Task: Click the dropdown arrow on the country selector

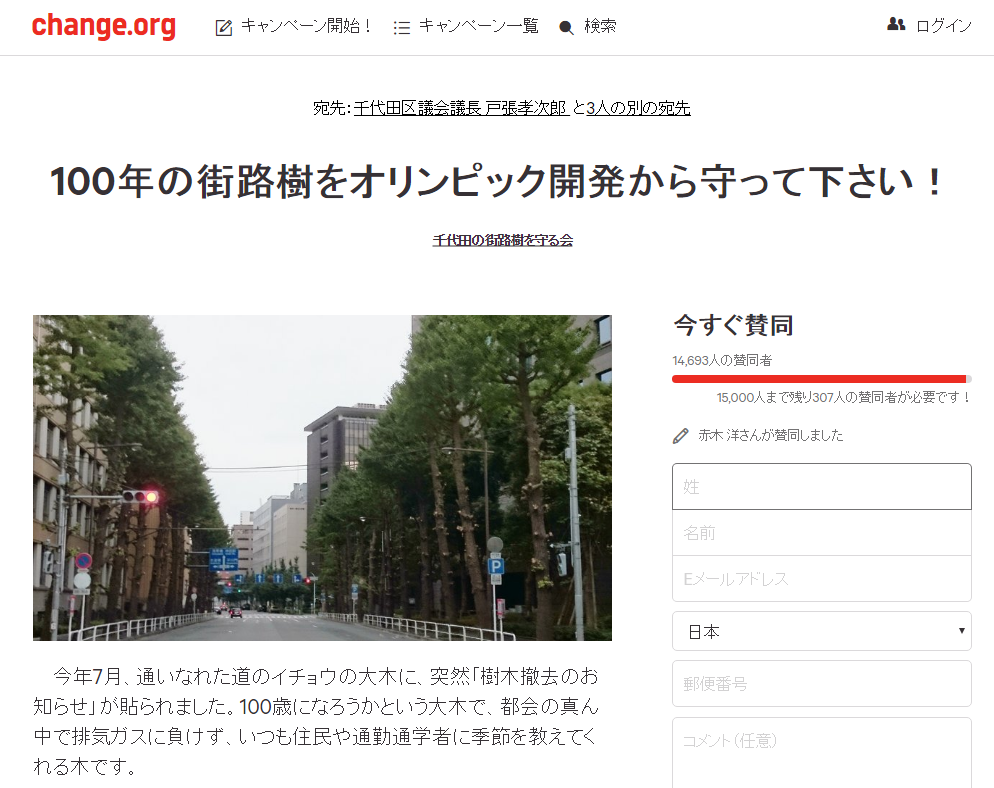Action: coord(961,631)
